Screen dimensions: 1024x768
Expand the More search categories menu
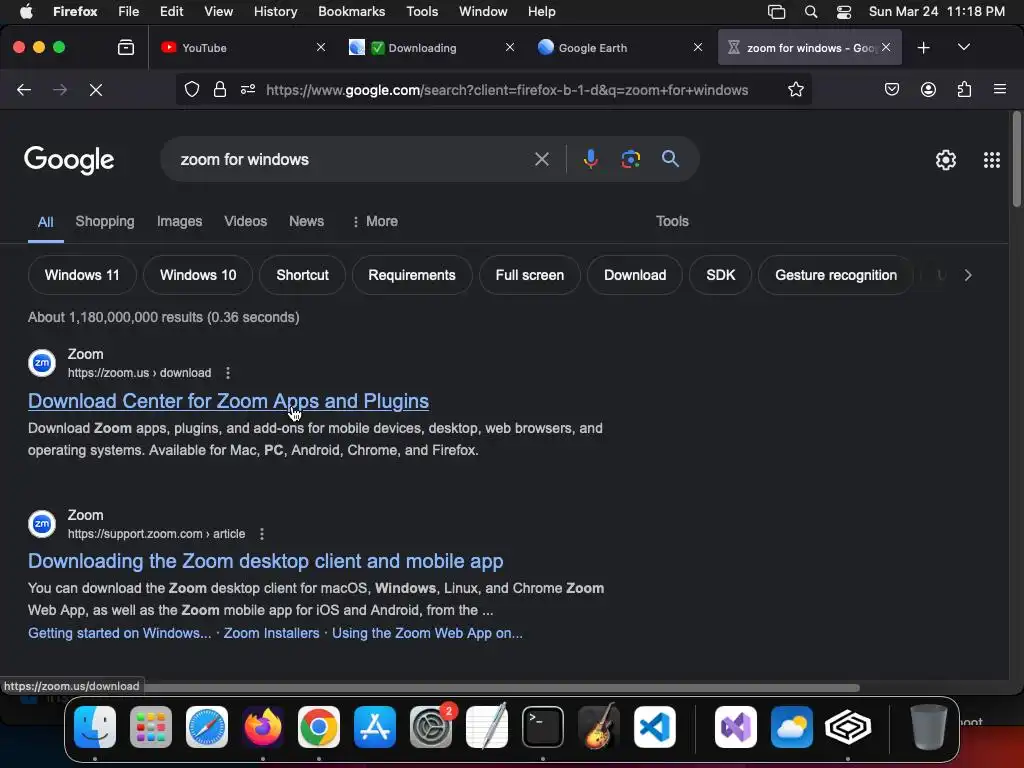click(375, 221)
